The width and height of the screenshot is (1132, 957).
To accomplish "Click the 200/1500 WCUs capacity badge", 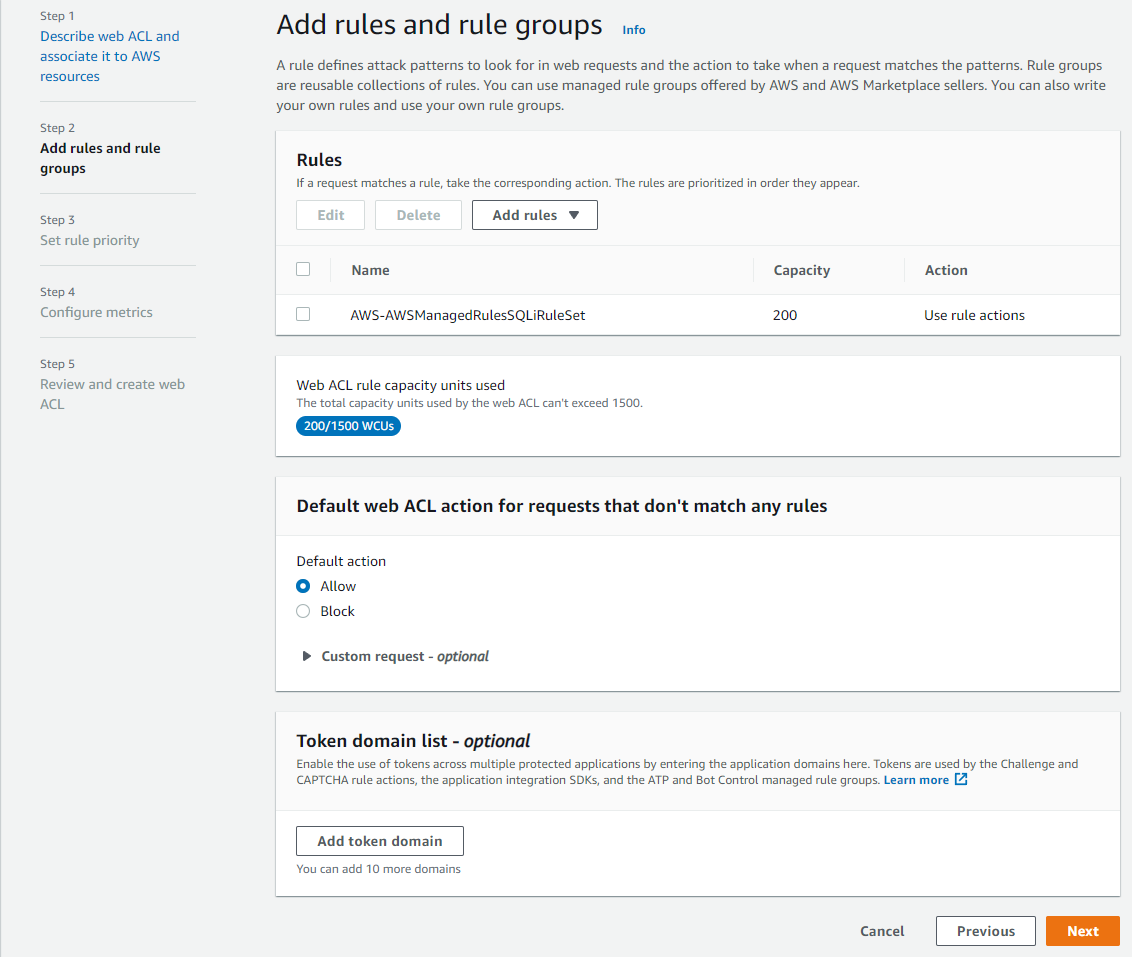I will (348, 426).
